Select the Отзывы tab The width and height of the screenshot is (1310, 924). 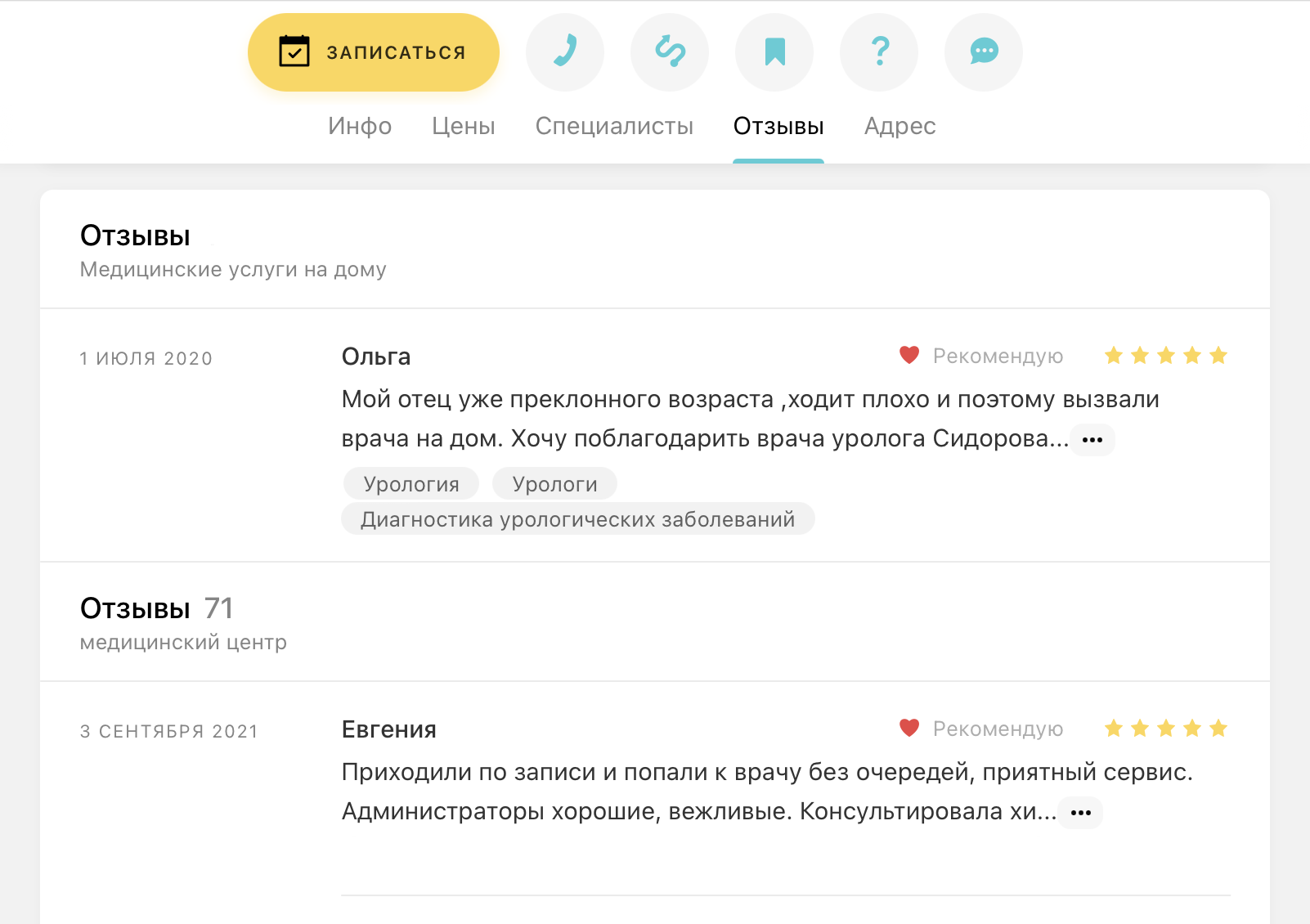click(x=778, y=126)
